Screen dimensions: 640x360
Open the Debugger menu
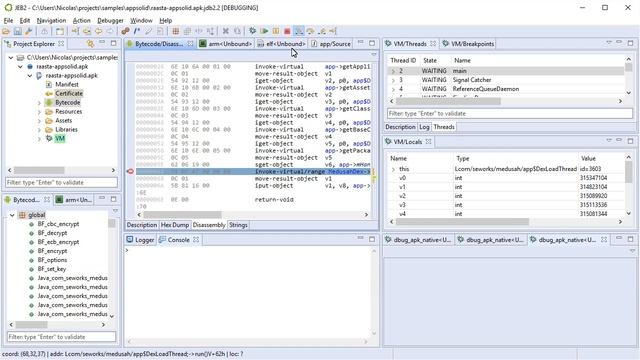(x=110, y=20)
